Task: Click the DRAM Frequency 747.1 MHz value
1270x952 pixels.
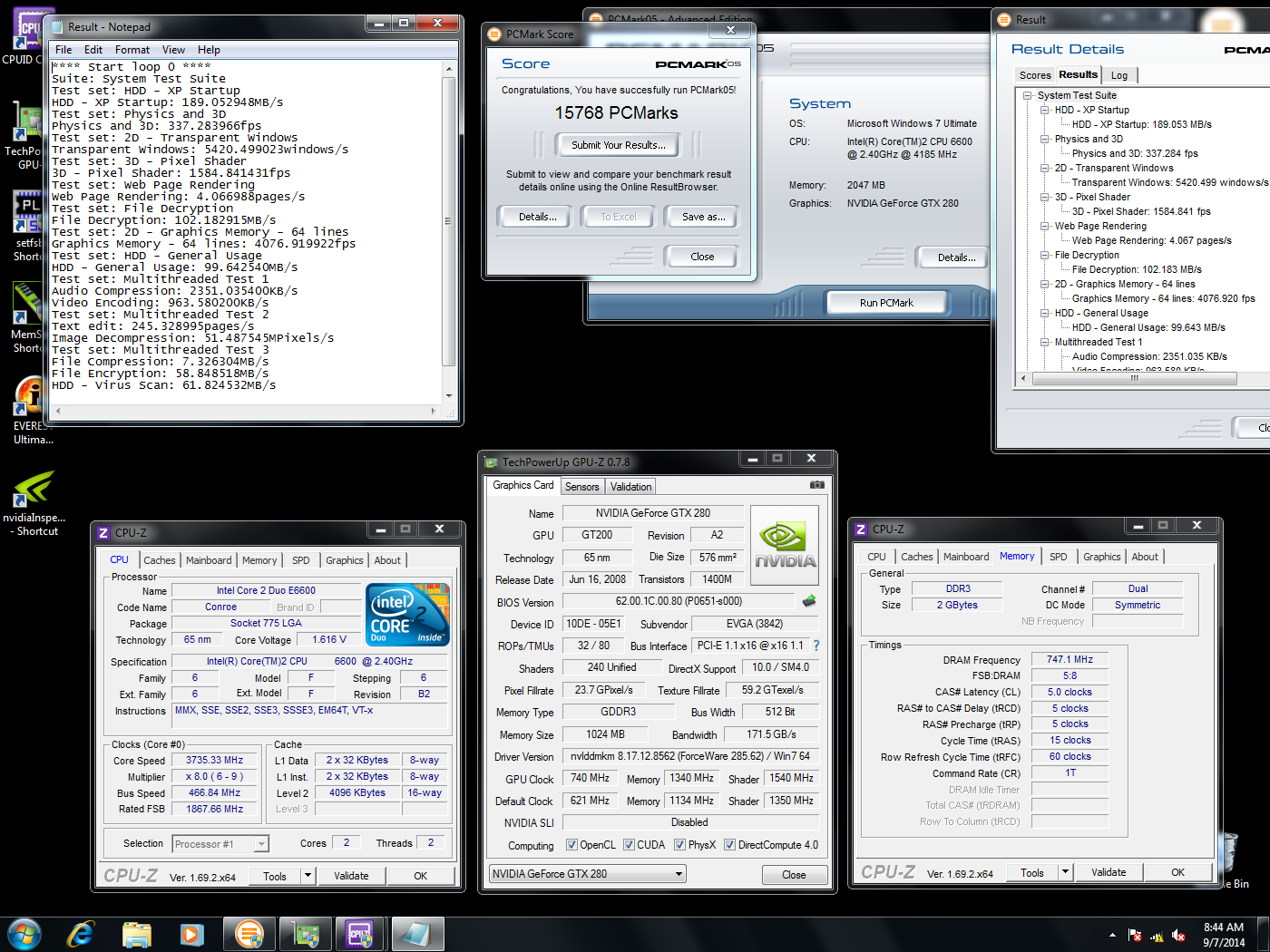Action: pyautogui.click(x=1070, y=659)
